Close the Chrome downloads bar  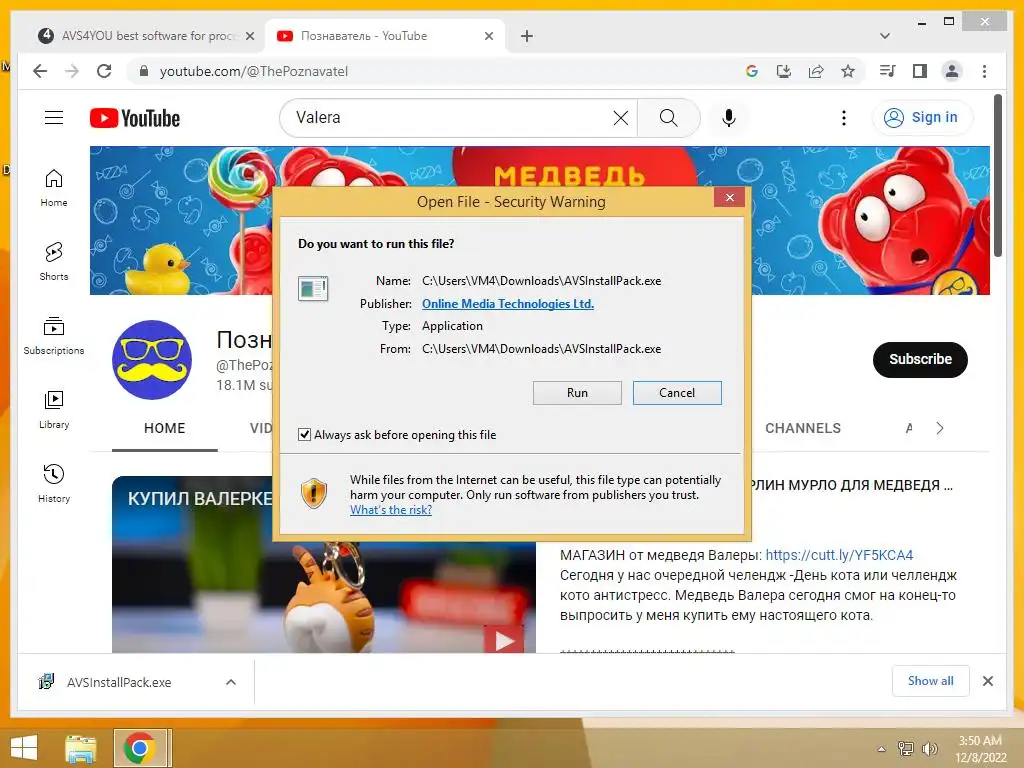tap(987, 681)
